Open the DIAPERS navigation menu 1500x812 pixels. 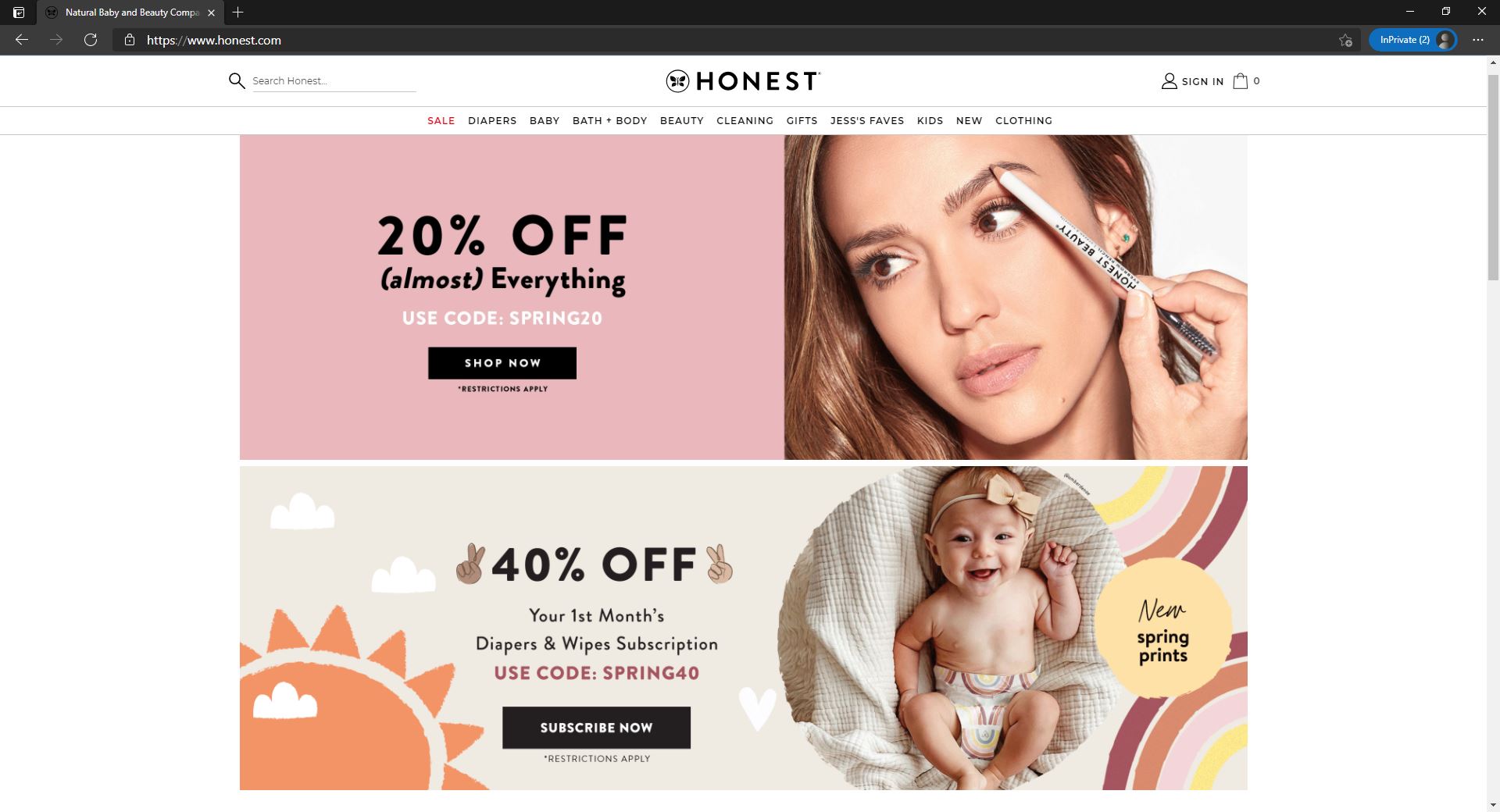click(492, 120)
